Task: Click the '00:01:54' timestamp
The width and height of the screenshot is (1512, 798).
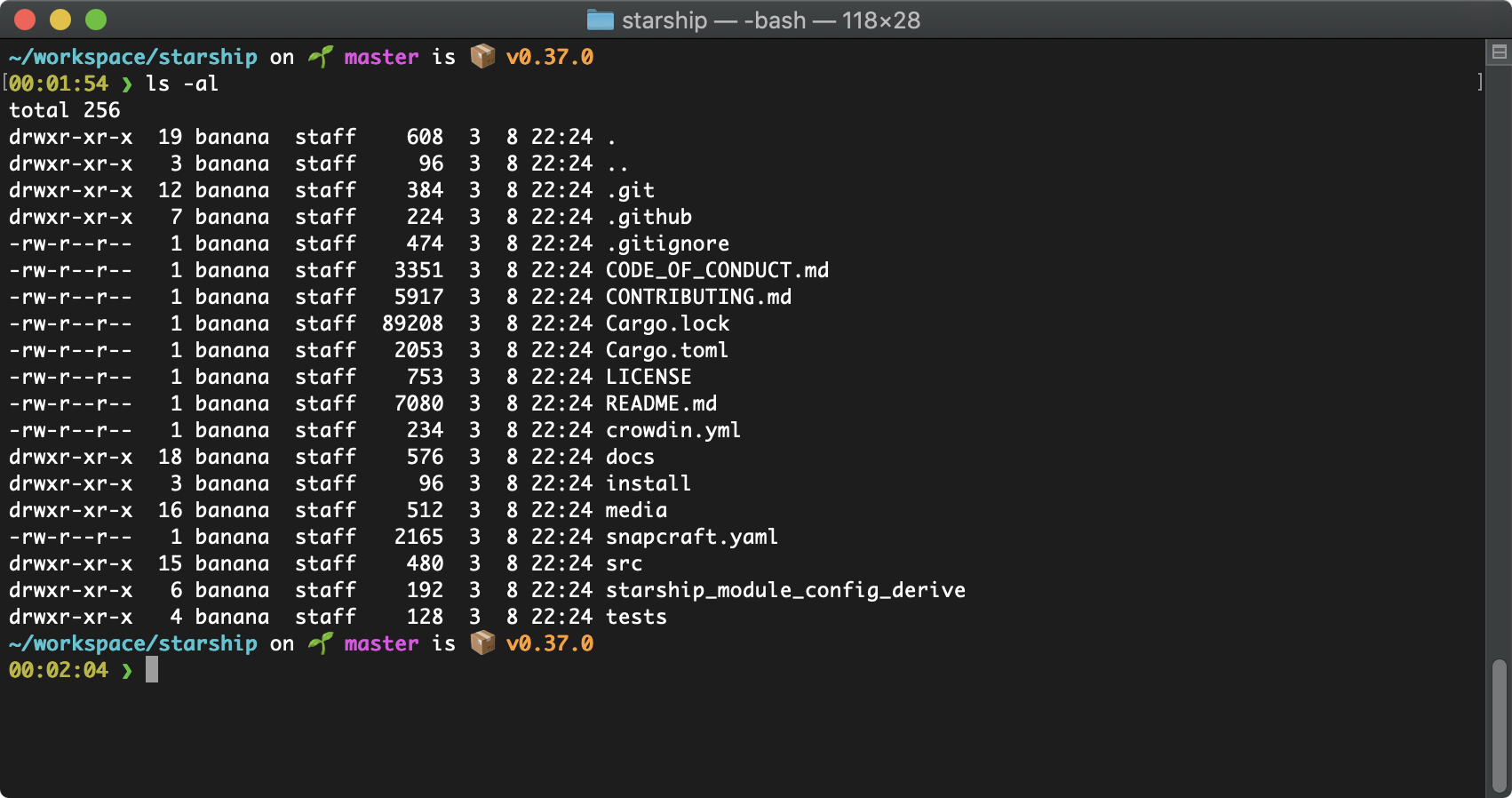Action: (x=59, y=84)
